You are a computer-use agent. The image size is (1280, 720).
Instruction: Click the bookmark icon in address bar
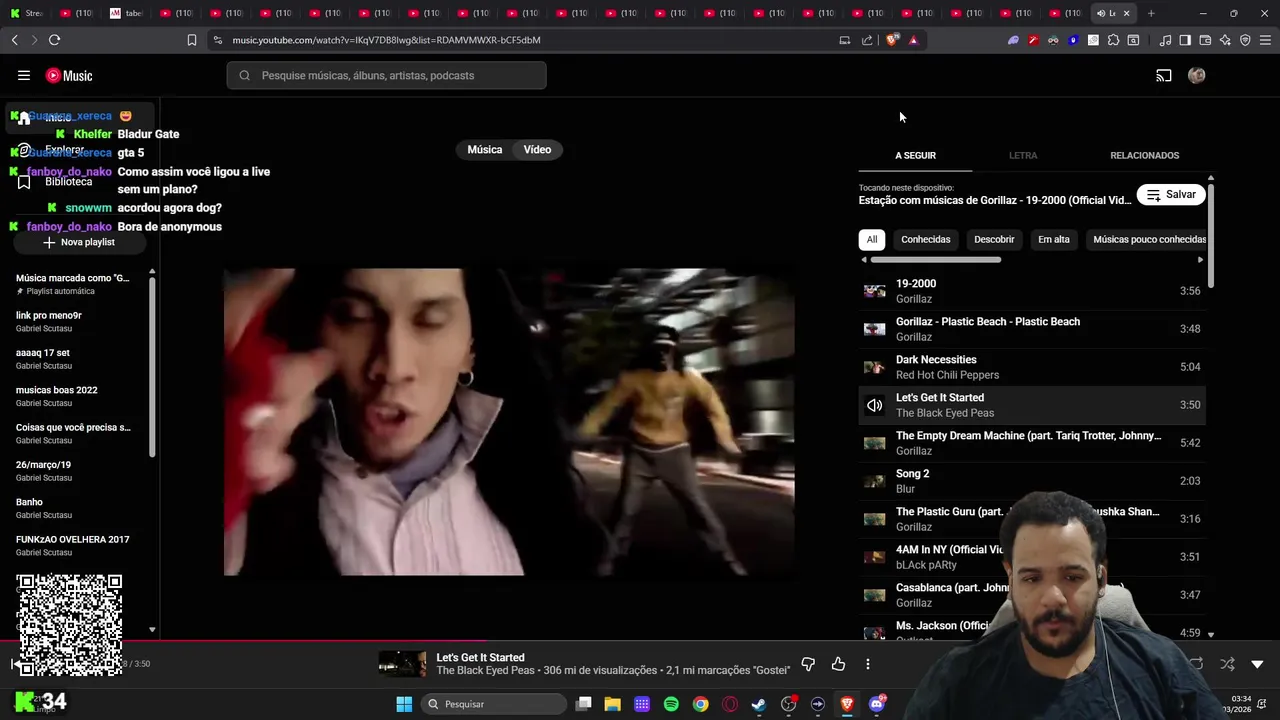pyautogui.click(x=192, y=40)
